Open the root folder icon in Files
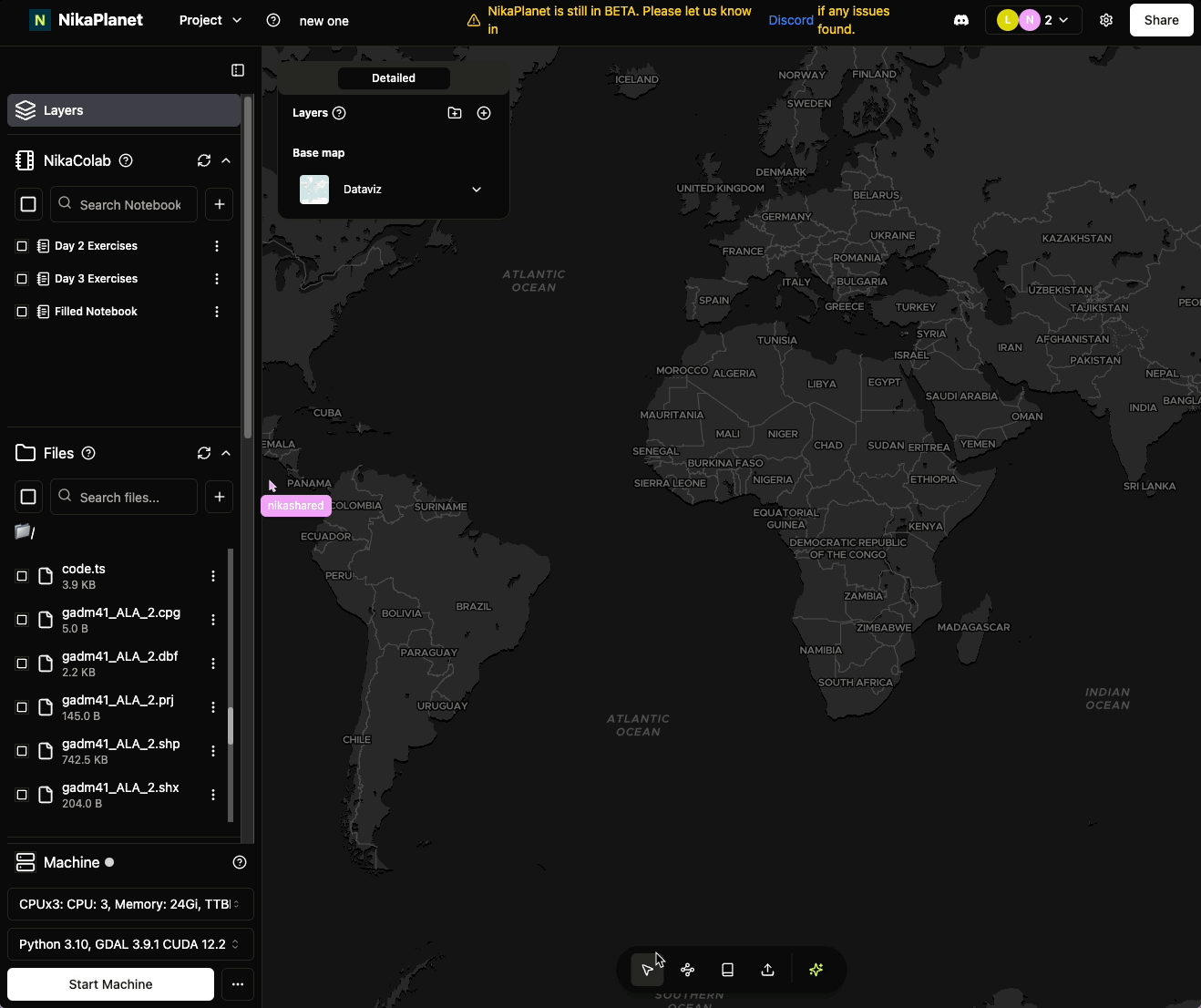The image size is (1201, 1008). [x=25, y=531]
